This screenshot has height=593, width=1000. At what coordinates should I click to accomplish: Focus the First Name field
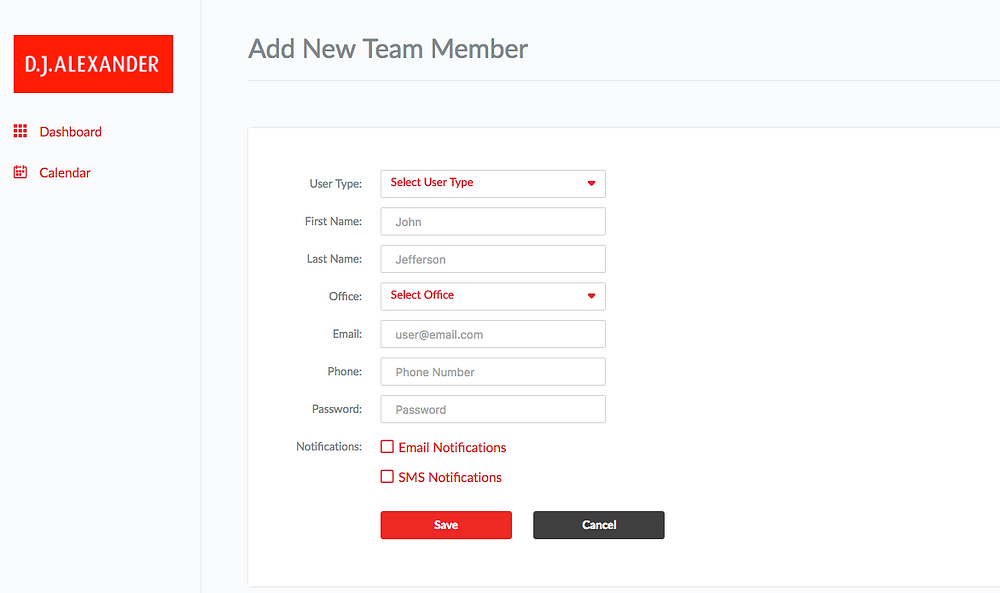point(493,221)
